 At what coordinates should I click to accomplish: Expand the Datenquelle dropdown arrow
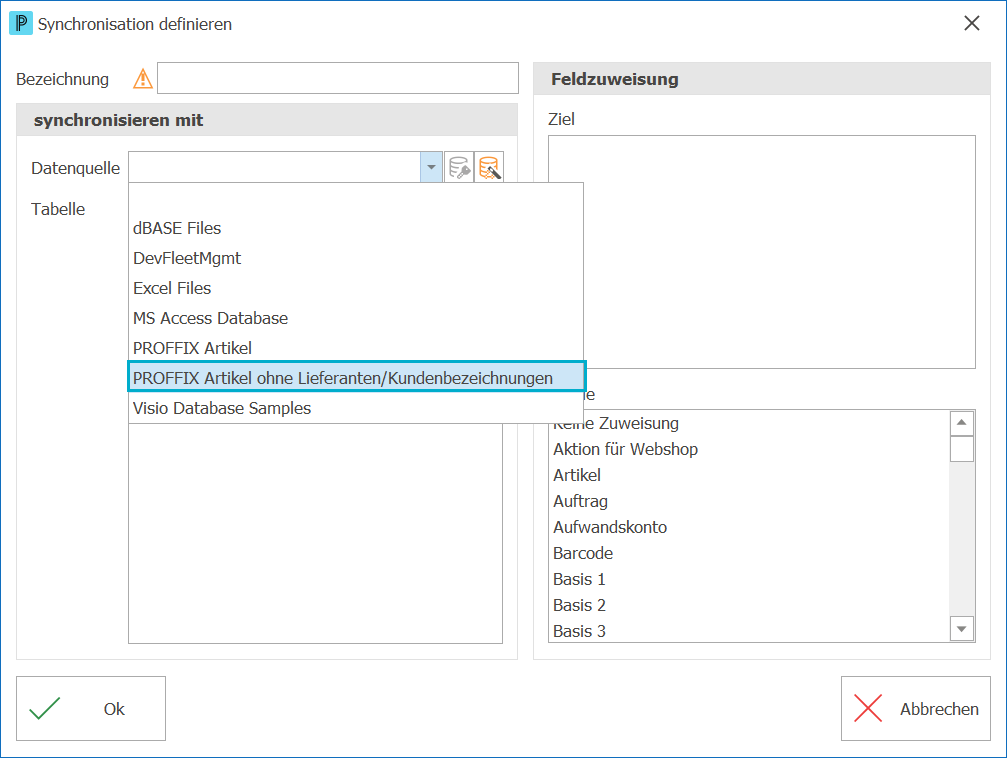pos(432,168)
